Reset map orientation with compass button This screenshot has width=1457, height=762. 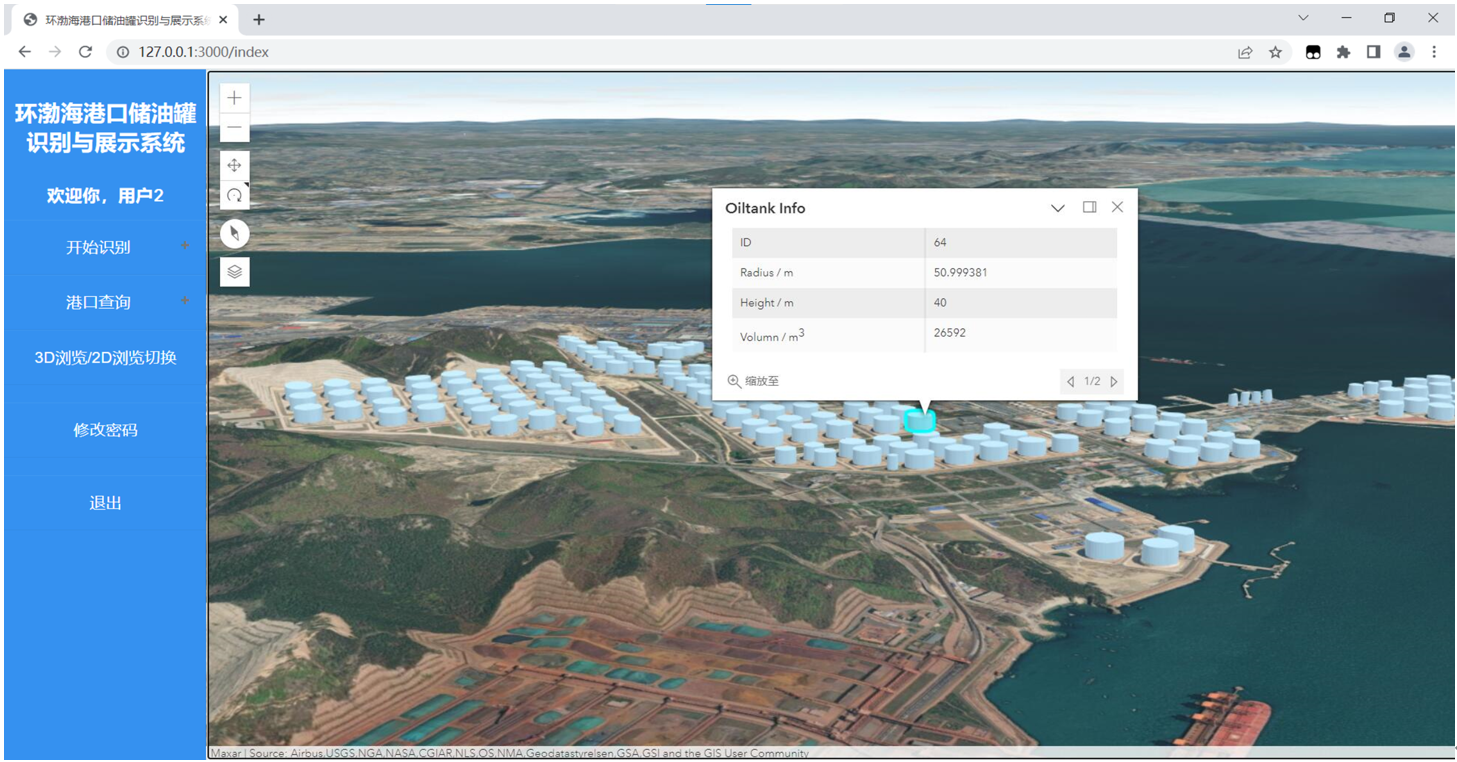coord(234,233)
